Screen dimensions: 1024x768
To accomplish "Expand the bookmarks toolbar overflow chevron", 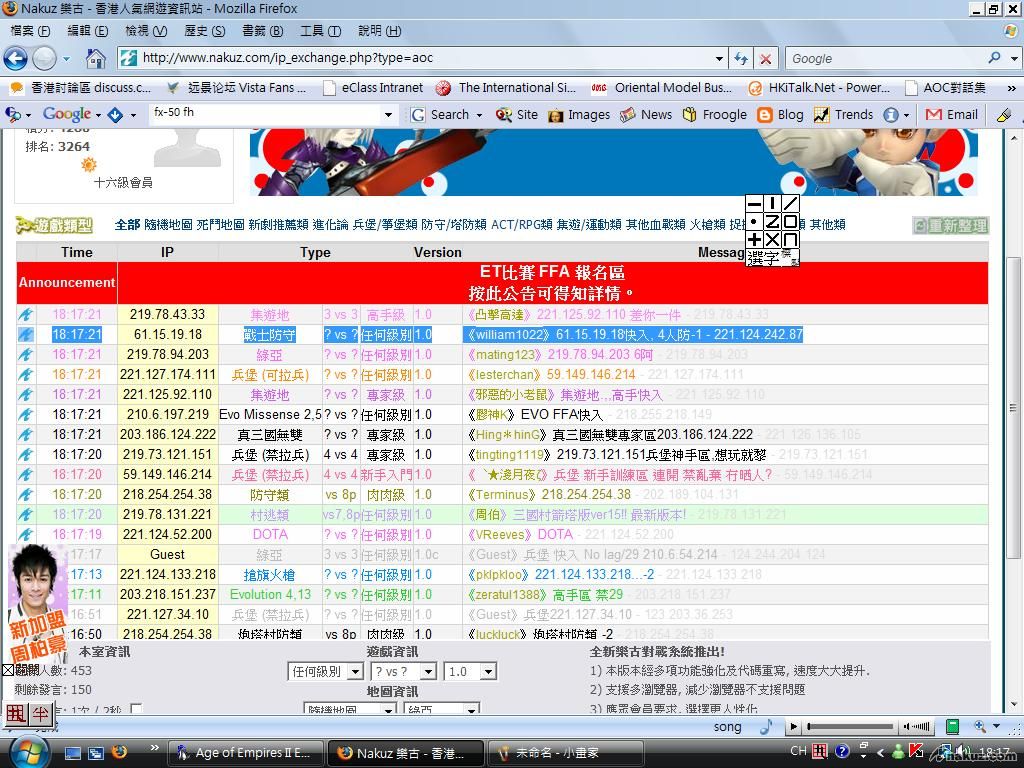I will pos(1012,88).
